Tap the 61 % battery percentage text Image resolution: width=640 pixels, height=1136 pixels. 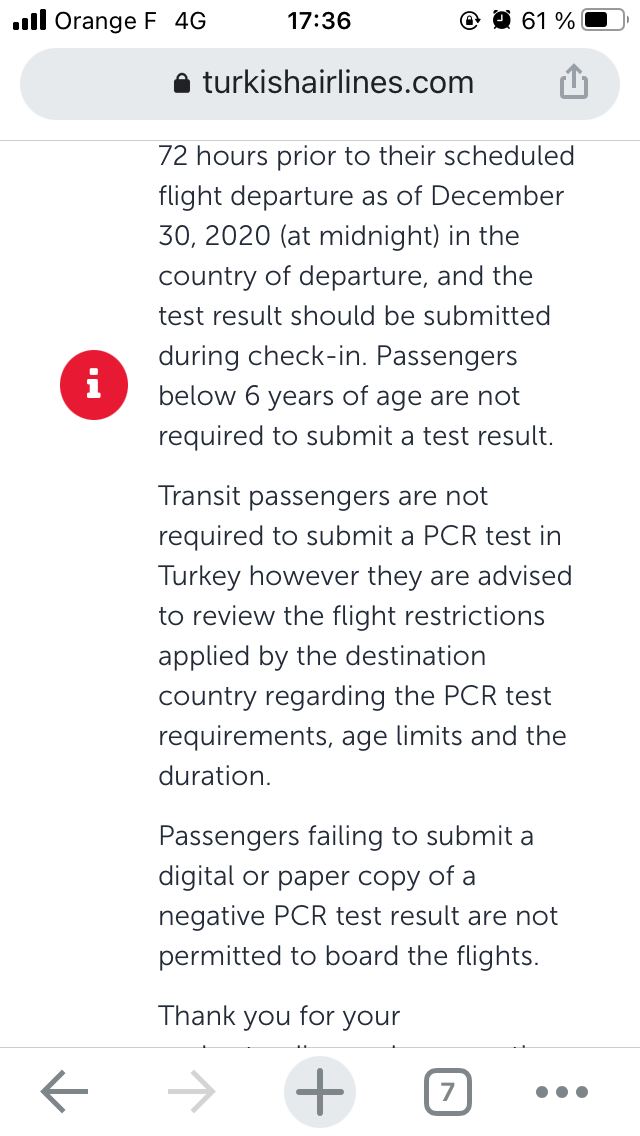[547, 21]
